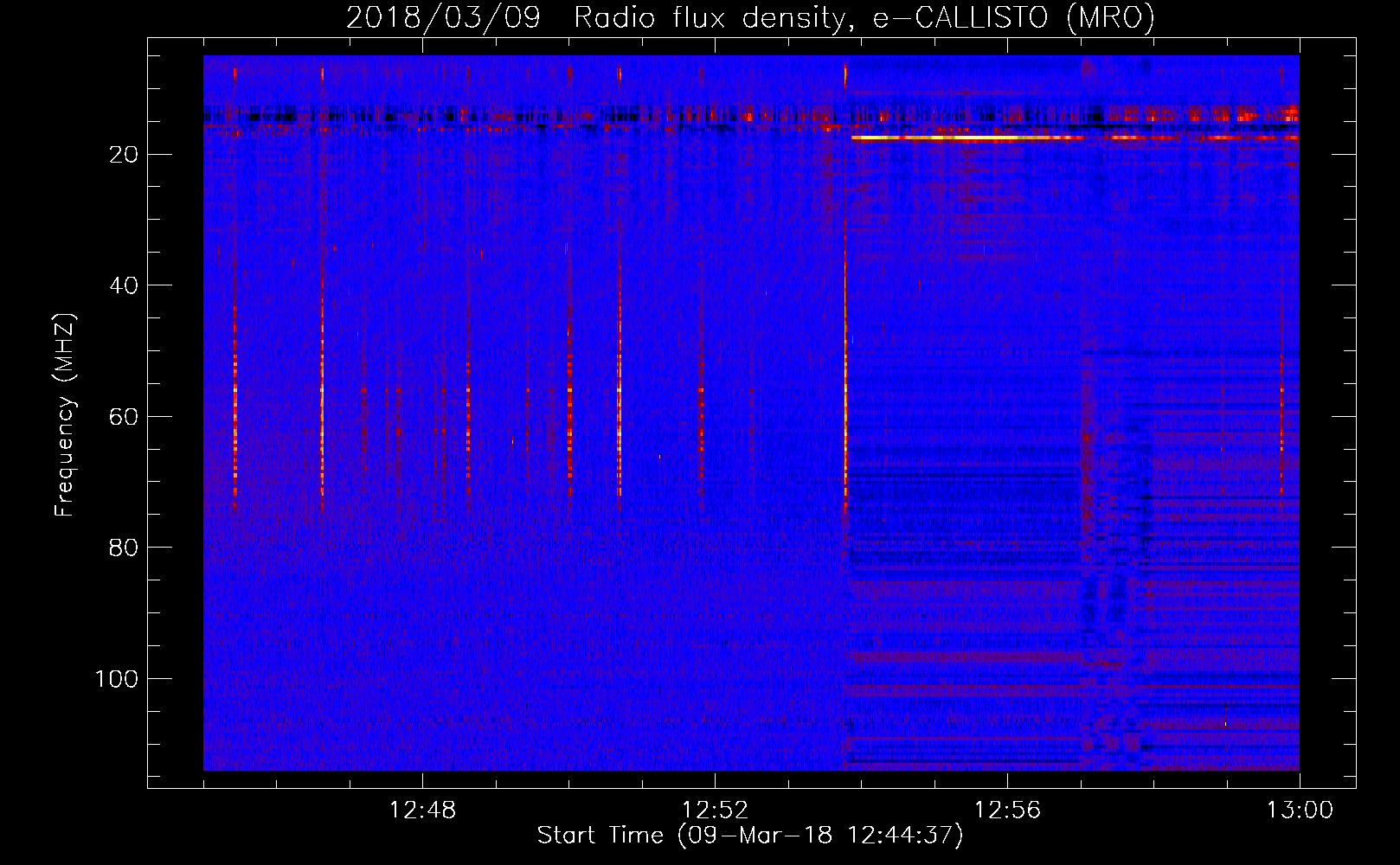
Task: Click the 'Frequency (MHZ)' axis label
Action: 65,414
